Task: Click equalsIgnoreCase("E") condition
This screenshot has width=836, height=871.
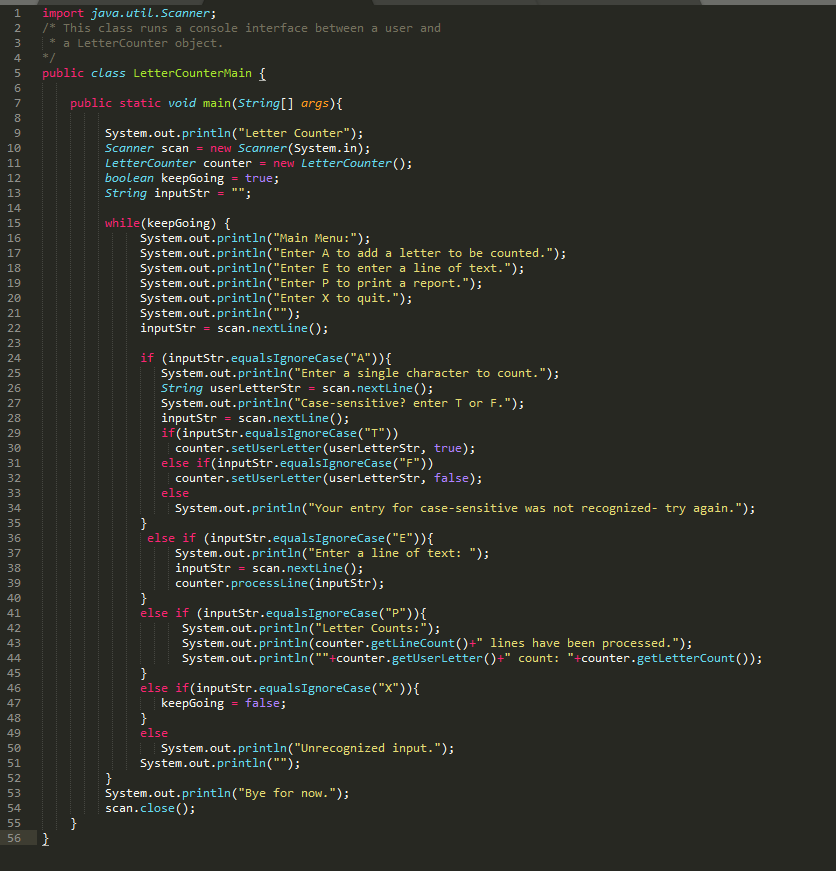Action: pyautogui.click(x=346, y=538)
